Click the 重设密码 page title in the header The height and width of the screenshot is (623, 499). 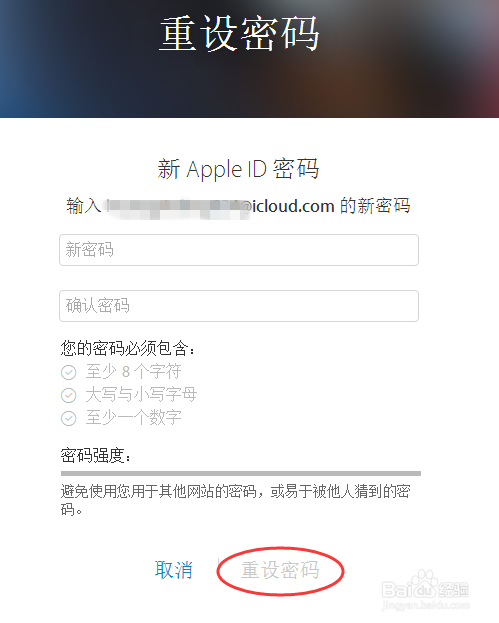click(240, 33)
